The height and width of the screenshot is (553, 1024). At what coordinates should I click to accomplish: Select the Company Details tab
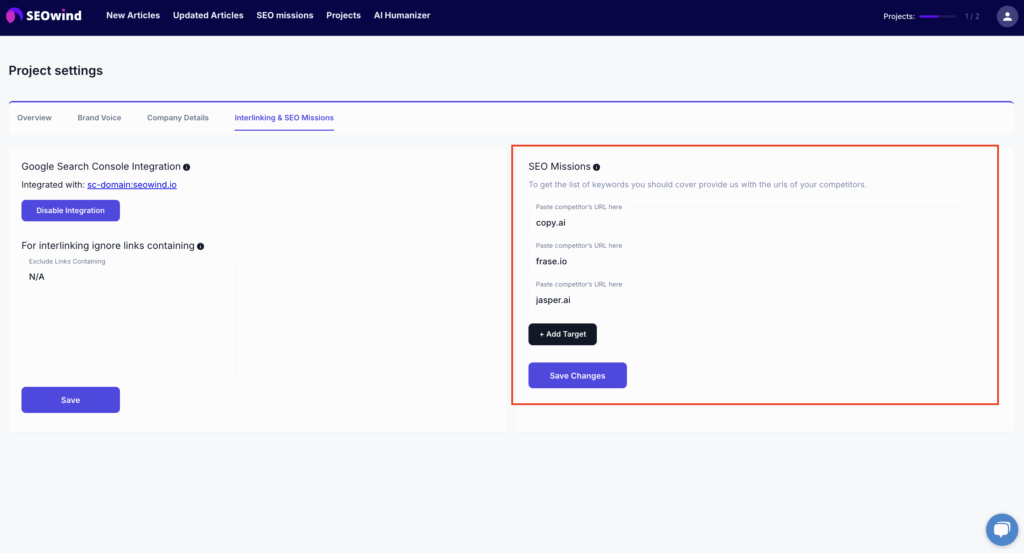pos(178,118)
